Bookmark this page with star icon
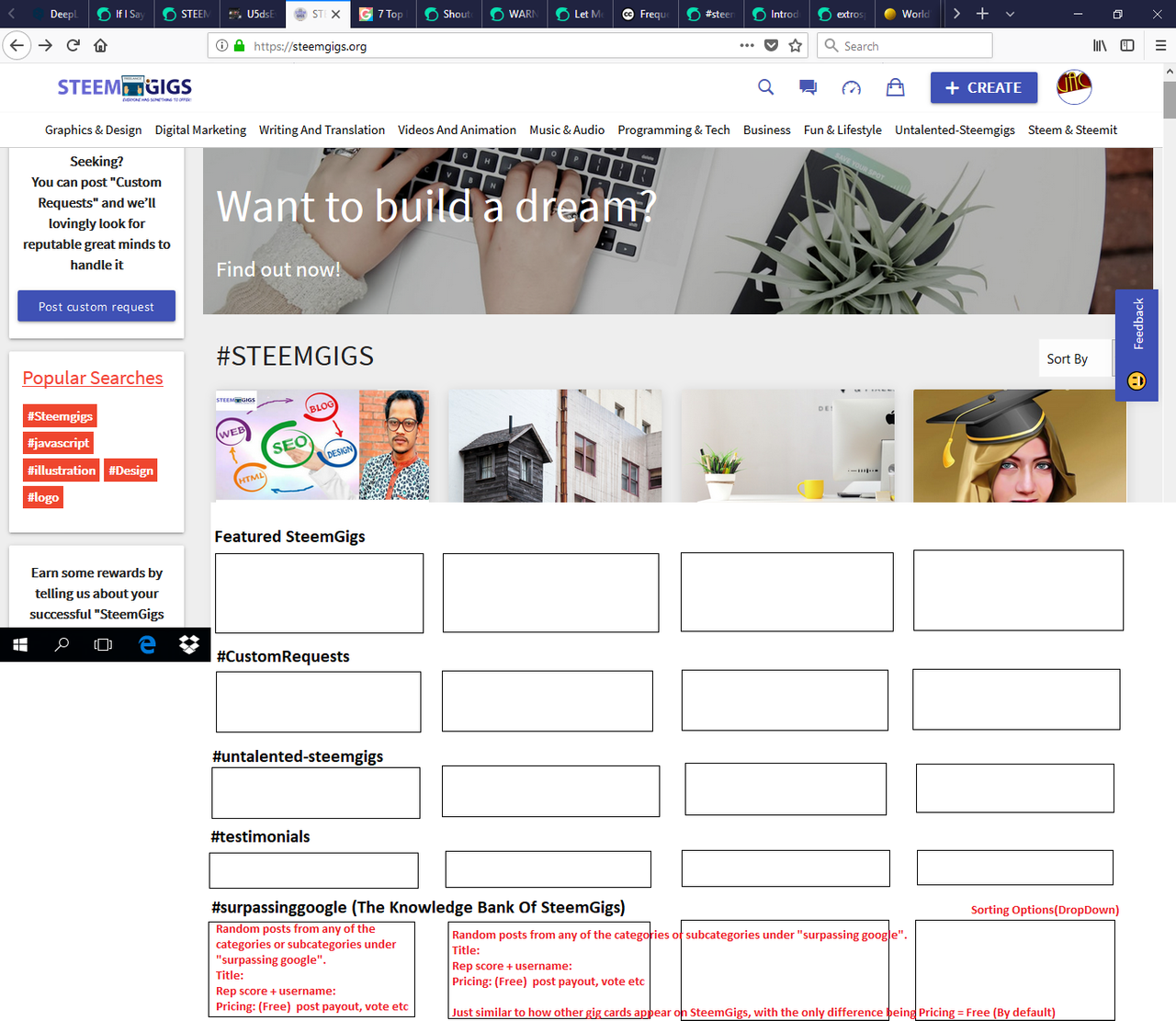 [x=796, y=45]
